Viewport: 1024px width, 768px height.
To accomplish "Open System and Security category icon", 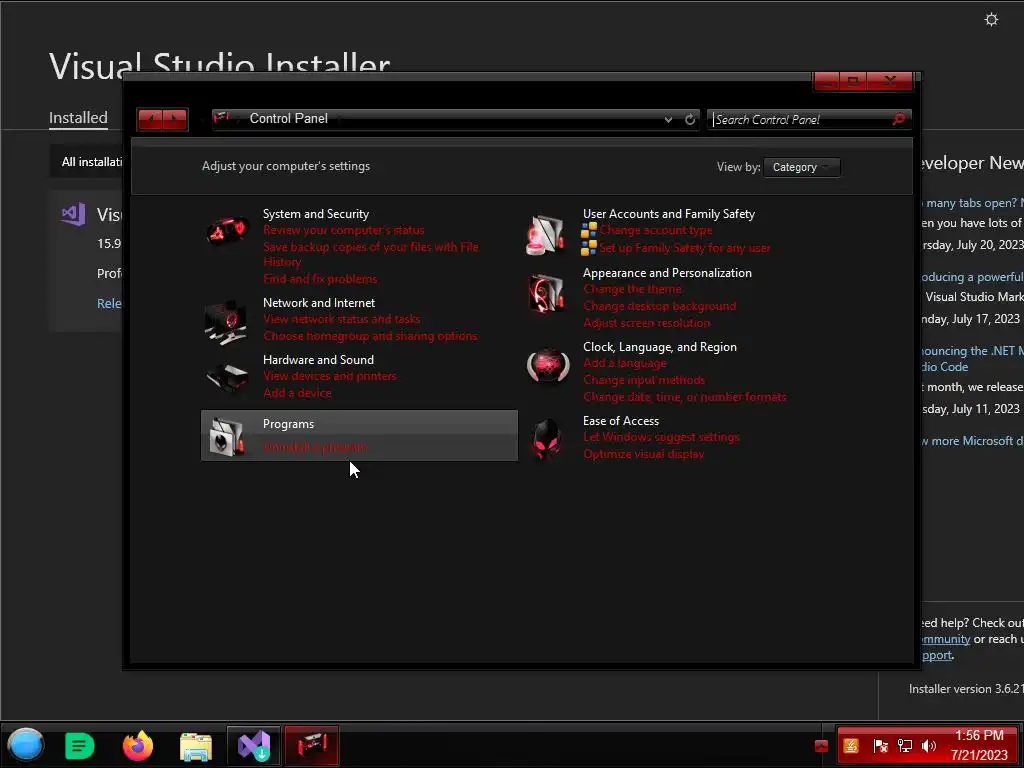I will 227,231.
